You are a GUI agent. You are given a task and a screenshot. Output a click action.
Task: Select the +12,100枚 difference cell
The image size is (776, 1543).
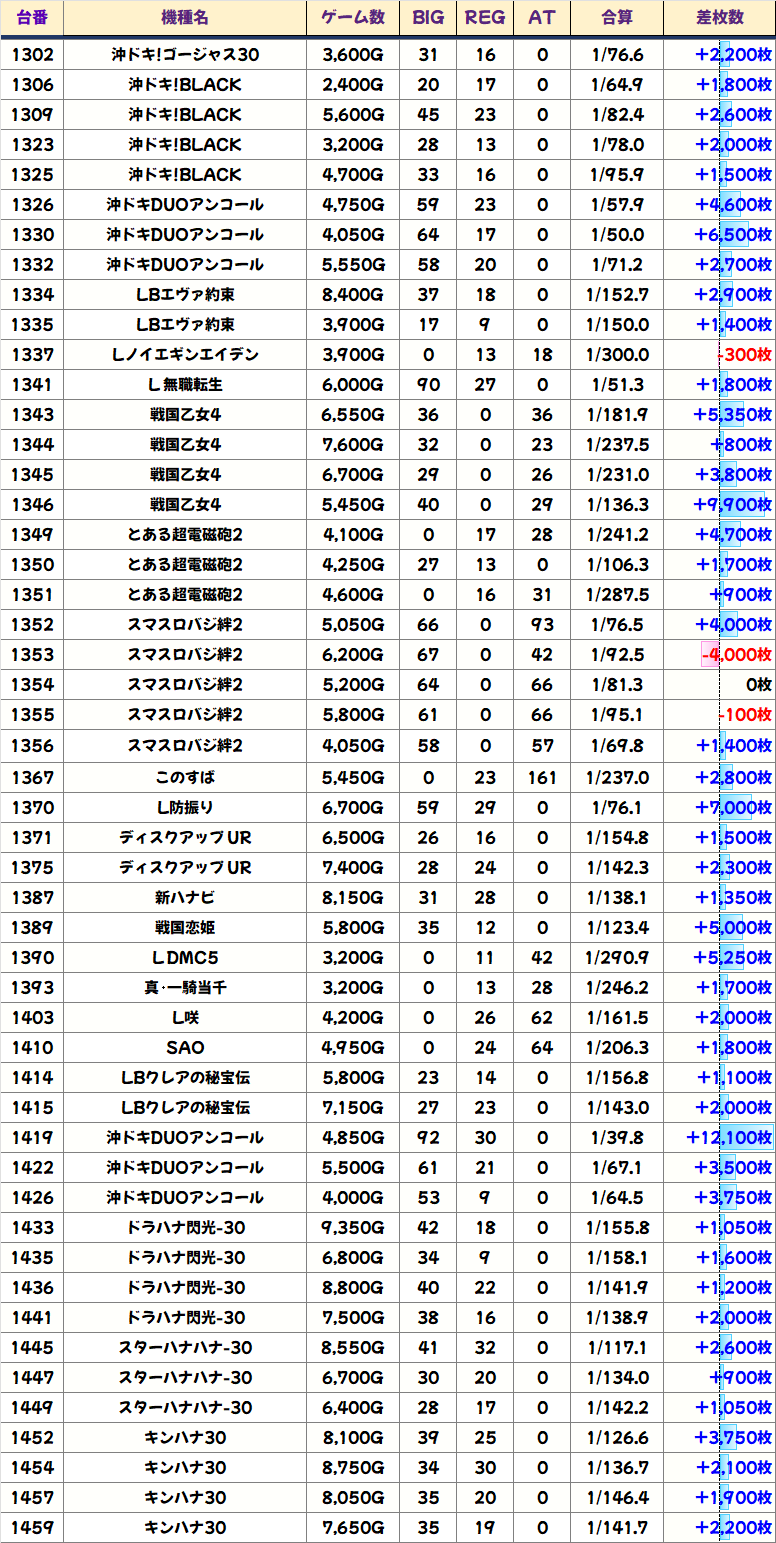coord(728,1138)
